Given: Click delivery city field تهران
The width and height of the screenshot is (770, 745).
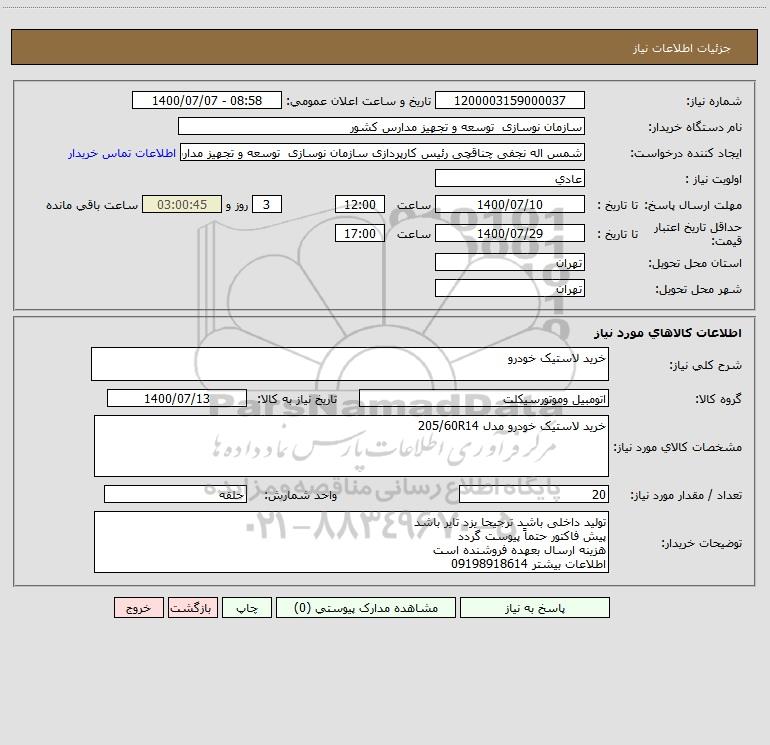Looking at the screenshot, I should pyautogui.click(x=510, y=288).
